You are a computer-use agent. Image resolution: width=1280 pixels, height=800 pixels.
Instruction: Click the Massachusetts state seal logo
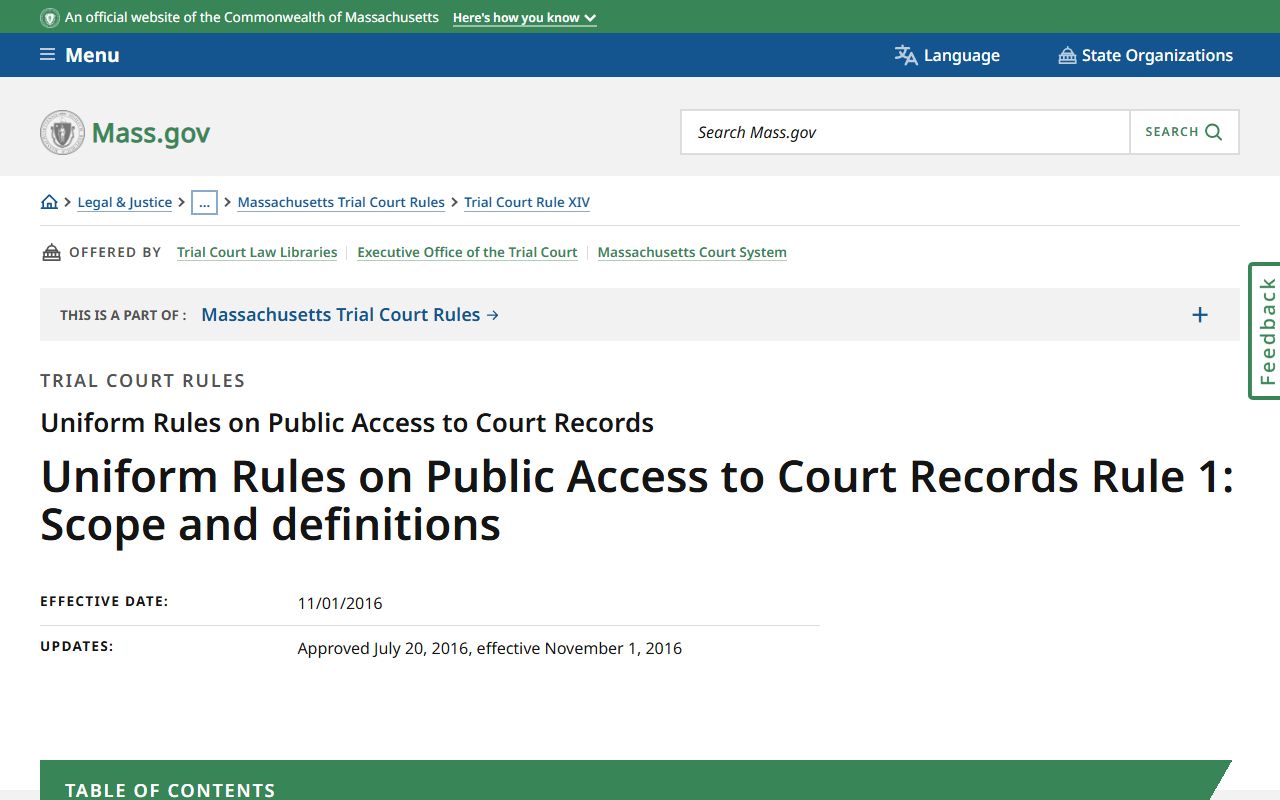(62, 132)
